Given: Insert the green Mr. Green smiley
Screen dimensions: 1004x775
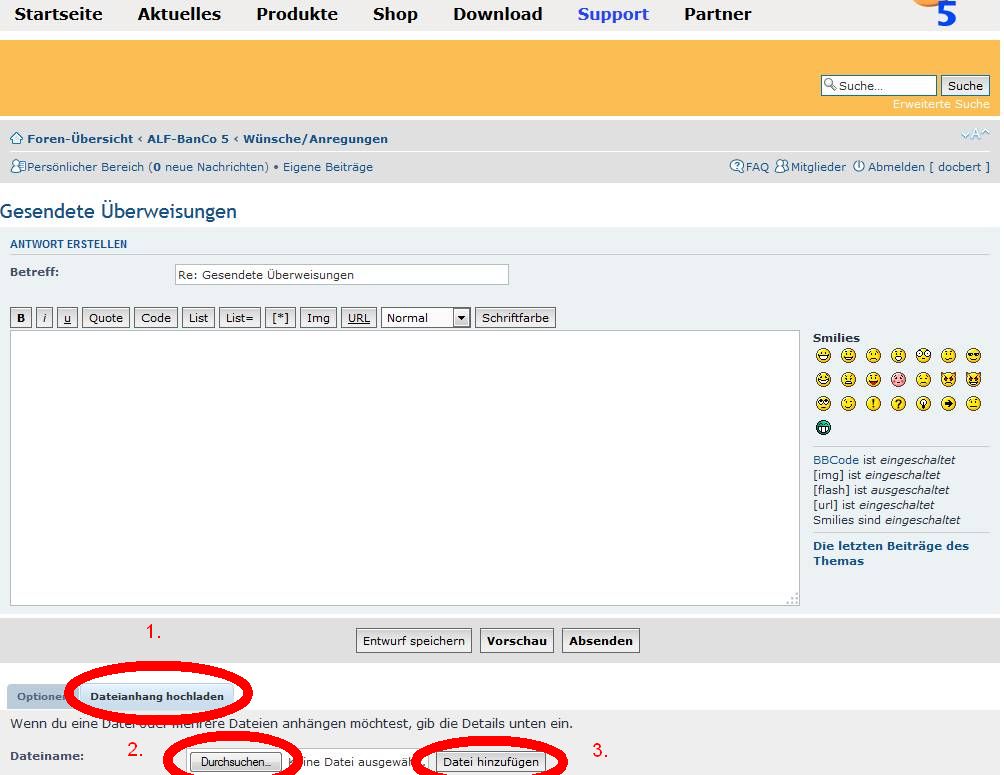Looking at the screenshot, I should click(x=823, y=427).
